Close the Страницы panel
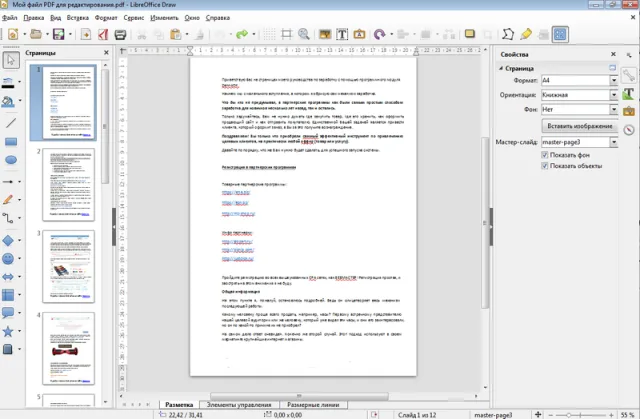 point(106,53)
